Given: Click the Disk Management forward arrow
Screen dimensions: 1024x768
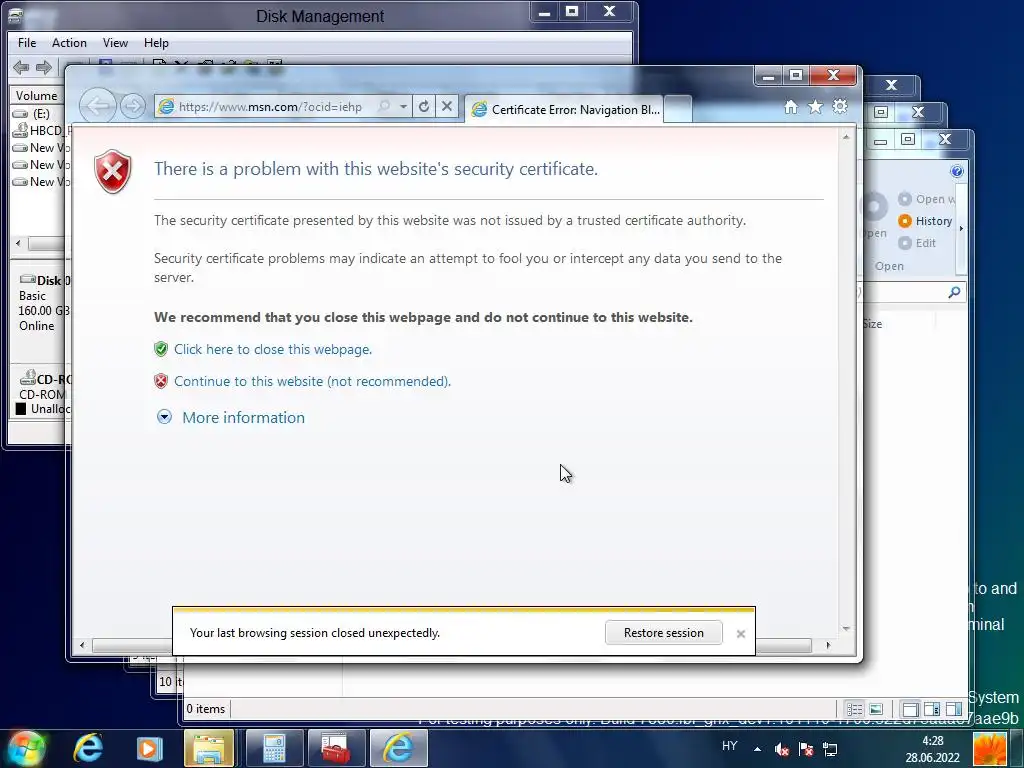Looking at the screenshot, I should 44,67.
